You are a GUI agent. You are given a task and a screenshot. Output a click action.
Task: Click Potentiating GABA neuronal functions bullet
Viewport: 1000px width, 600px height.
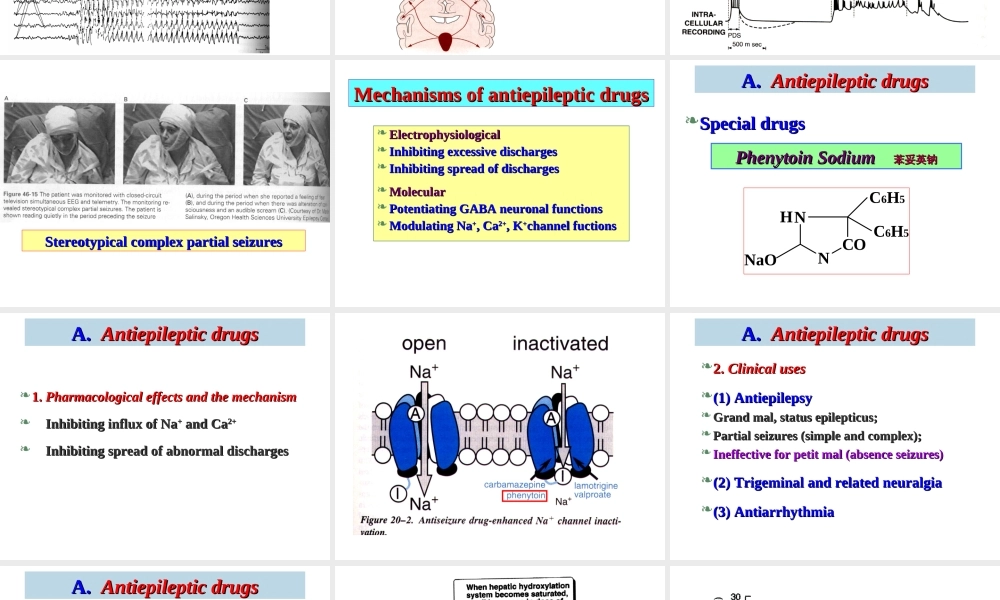(495, 209)
